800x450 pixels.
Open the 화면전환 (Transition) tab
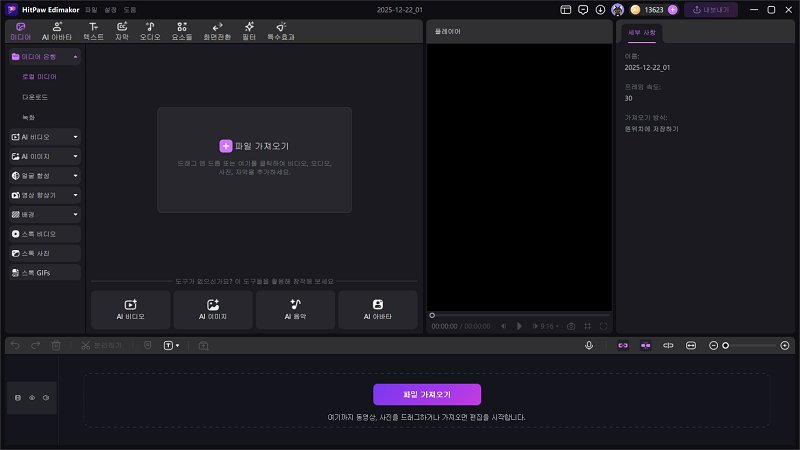(x=217, y=31)
